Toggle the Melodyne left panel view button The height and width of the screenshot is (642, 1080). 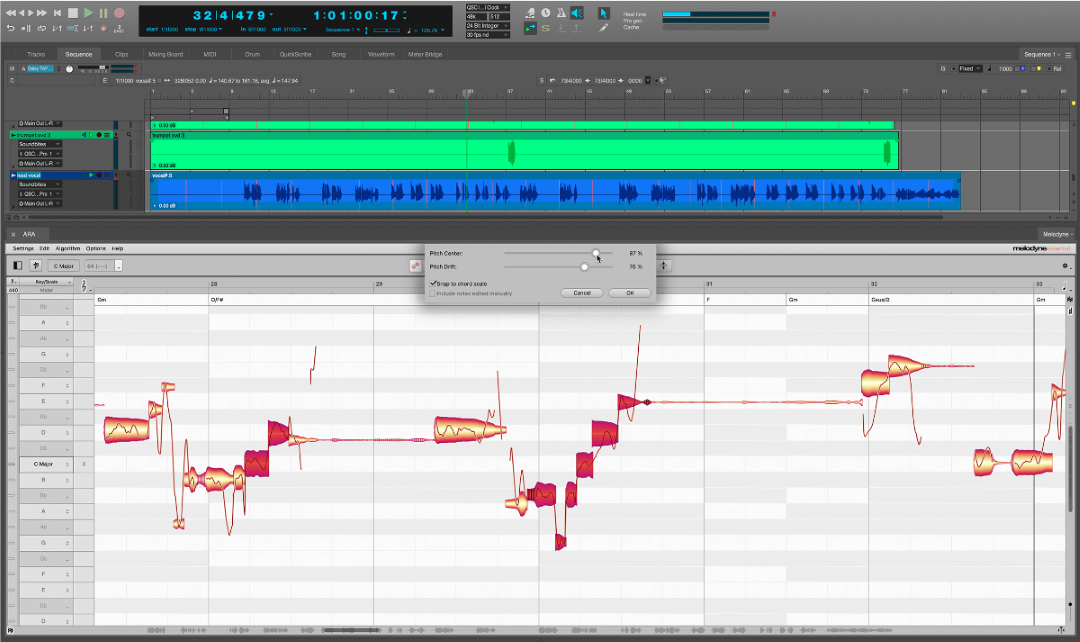pyautogui.click(x=17, y=266)
